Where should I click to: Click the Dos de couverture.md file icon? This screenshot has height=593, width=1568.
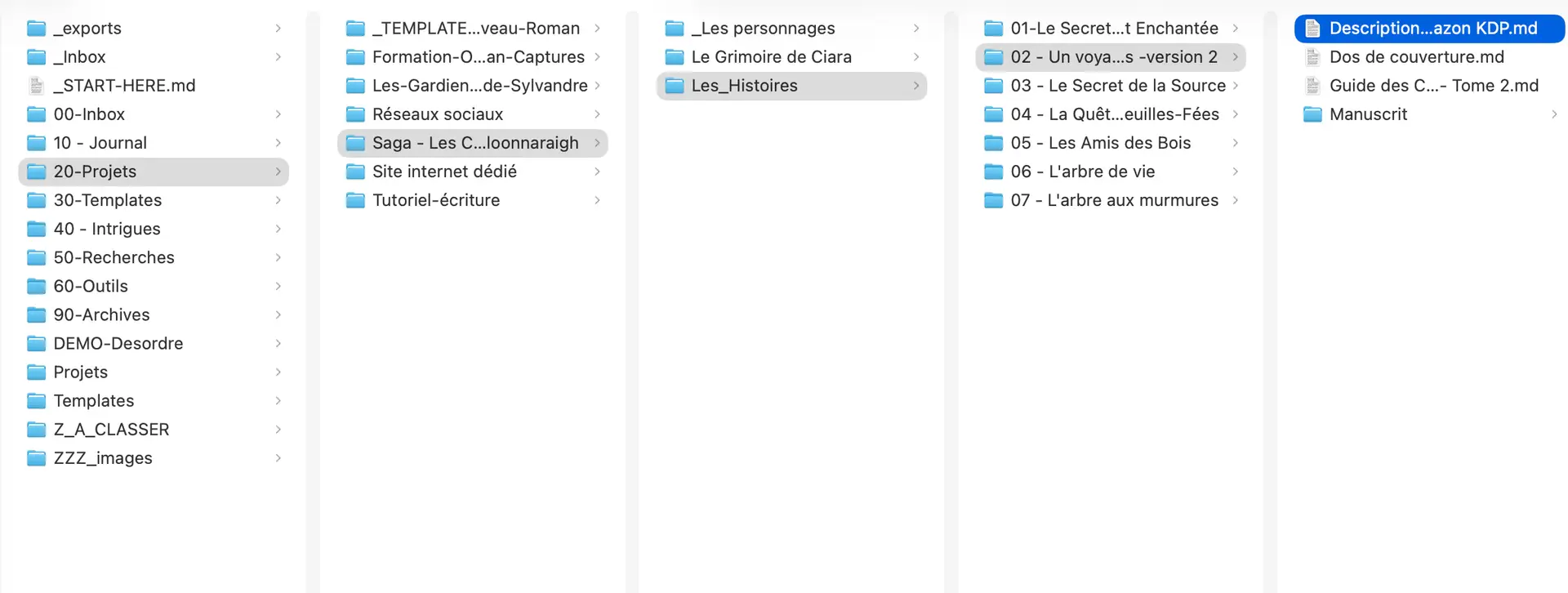point(1312,57)
